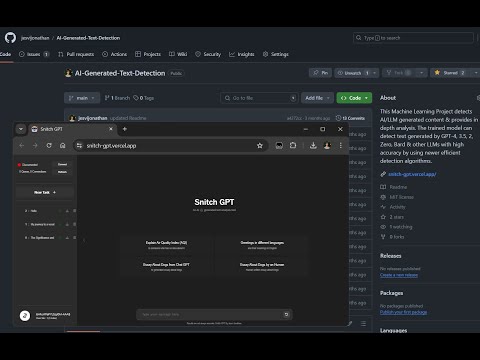Open the browser downloads icon
Screen dimensions: 480x360
313,145
